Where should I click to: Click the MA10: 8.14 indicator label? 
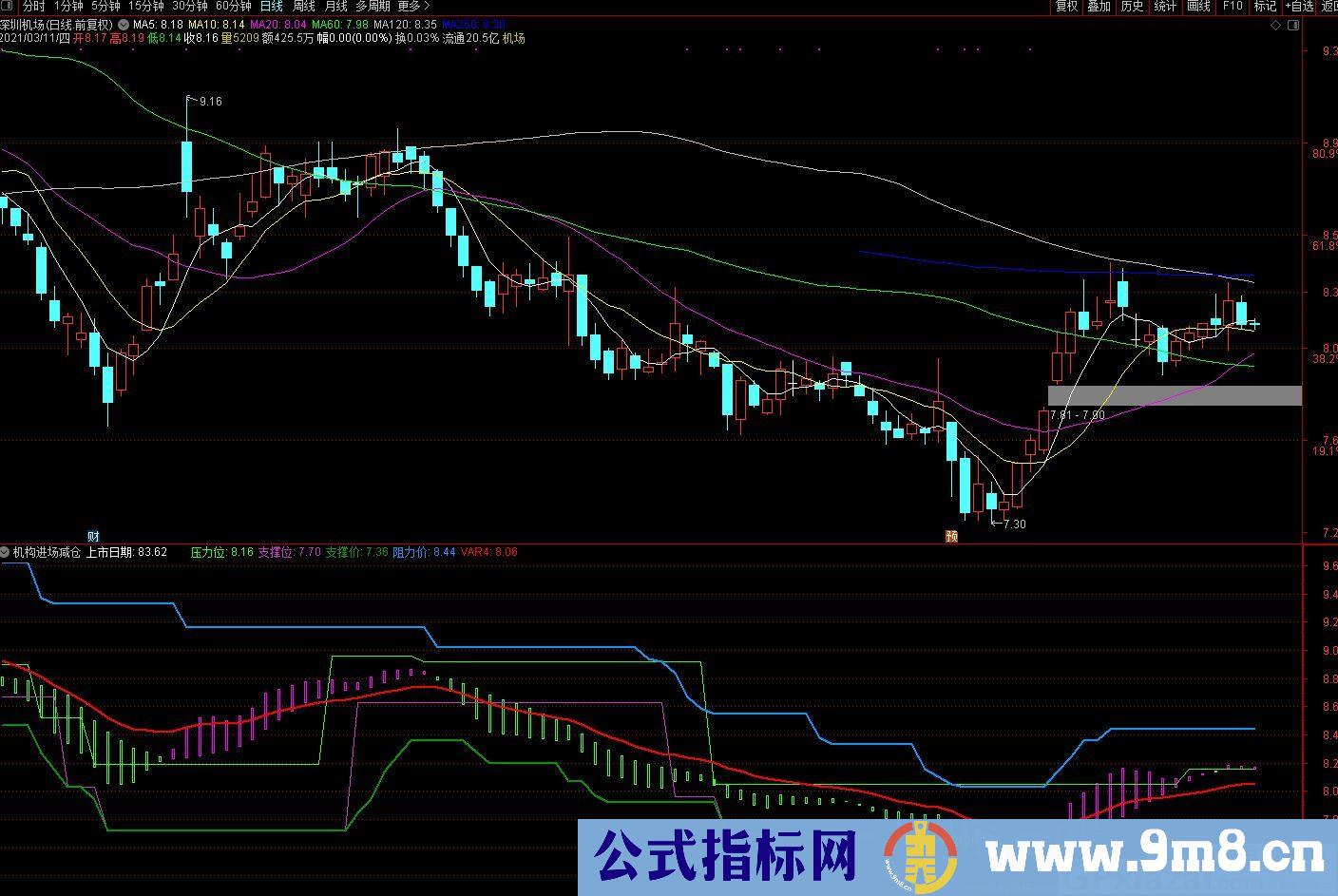click(217, 25)
